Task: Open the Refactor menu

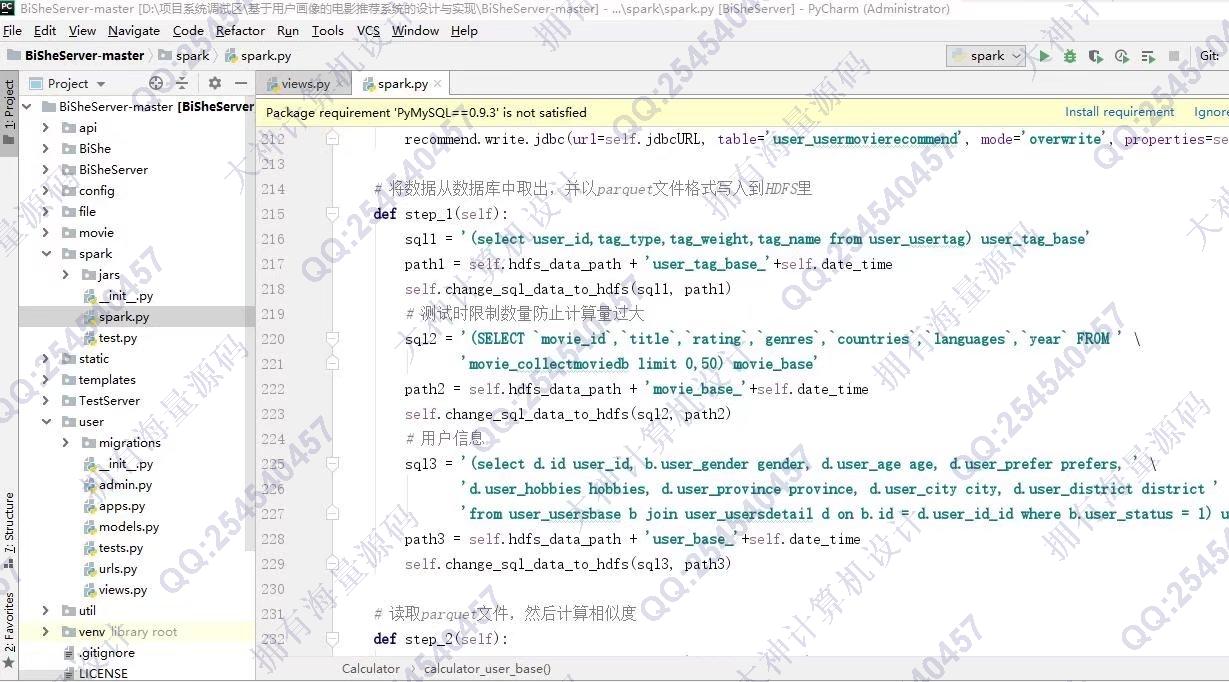Action: [240, 31]
